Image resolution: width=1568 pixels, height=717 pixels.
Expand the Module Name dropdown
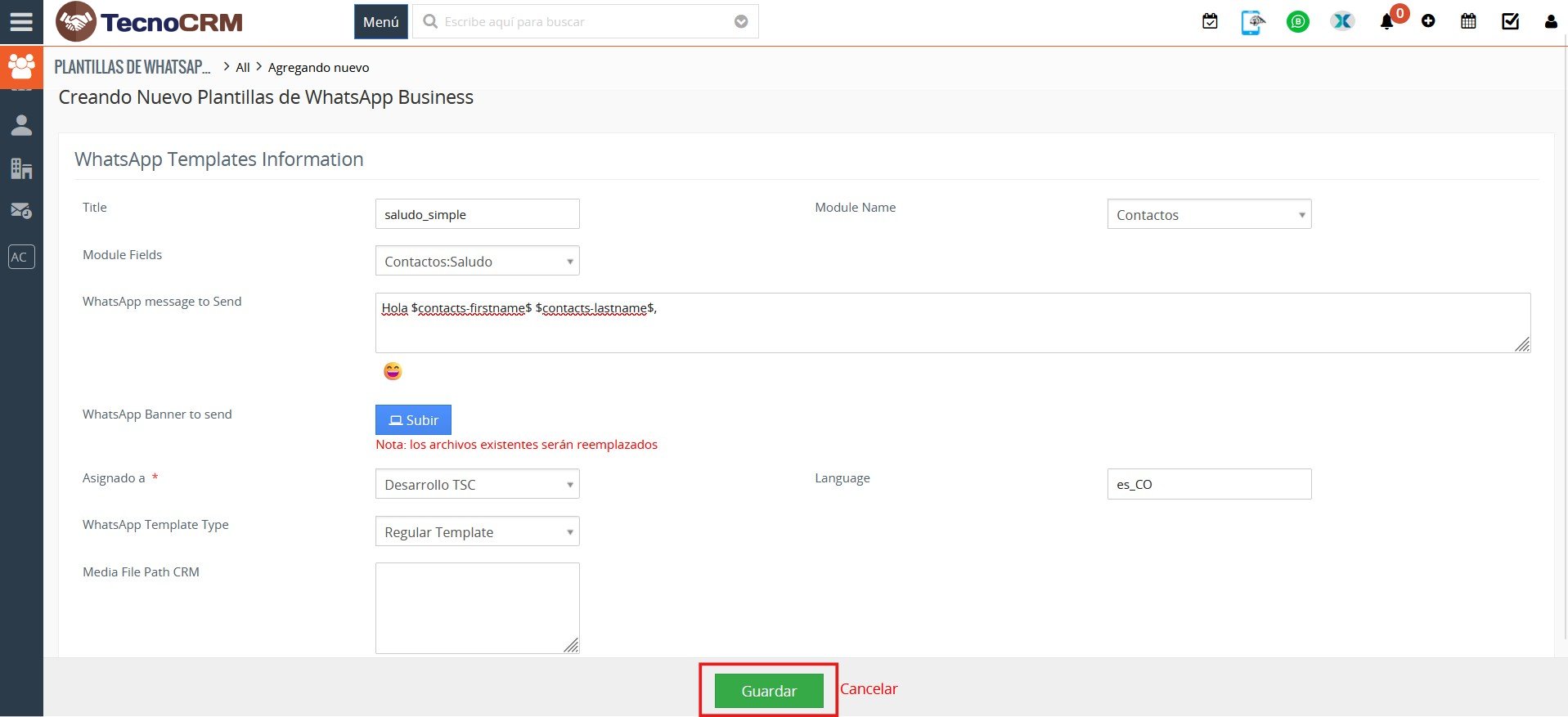tap(1209, 215)
